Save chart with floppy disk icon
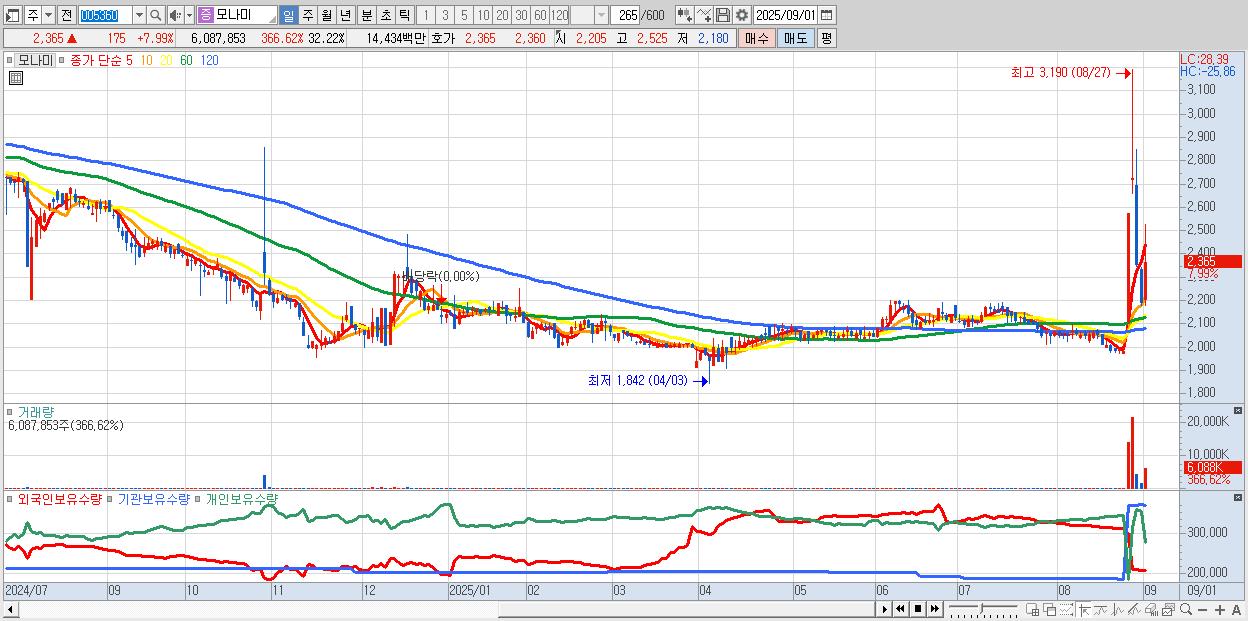The height and width of the screenshot is (621, 1248). (723, 15)
